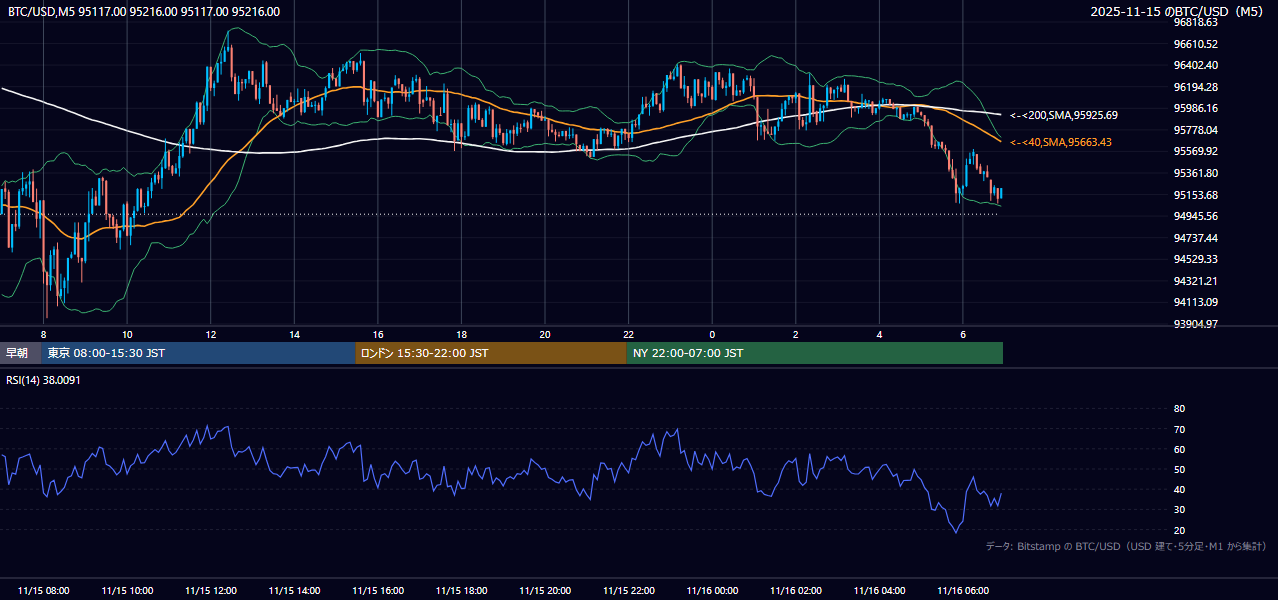Click hour tick 16 below price chart
Viewport: 1278px width, 600px height.
click(x=378, y=334)
